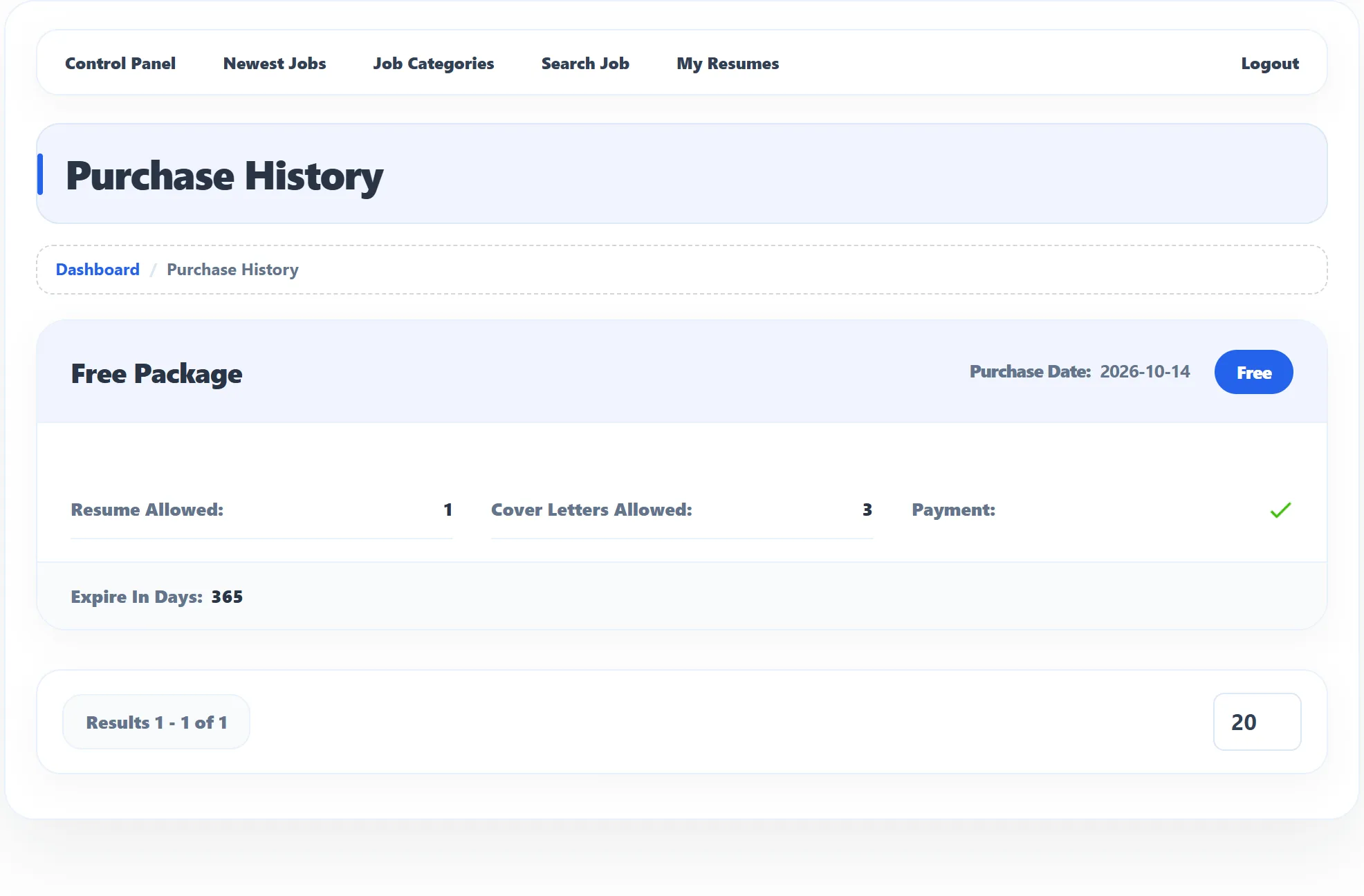This screenshot has height=896, width=1364.
Task: Open My Resumes page
Action: point(728,64)
